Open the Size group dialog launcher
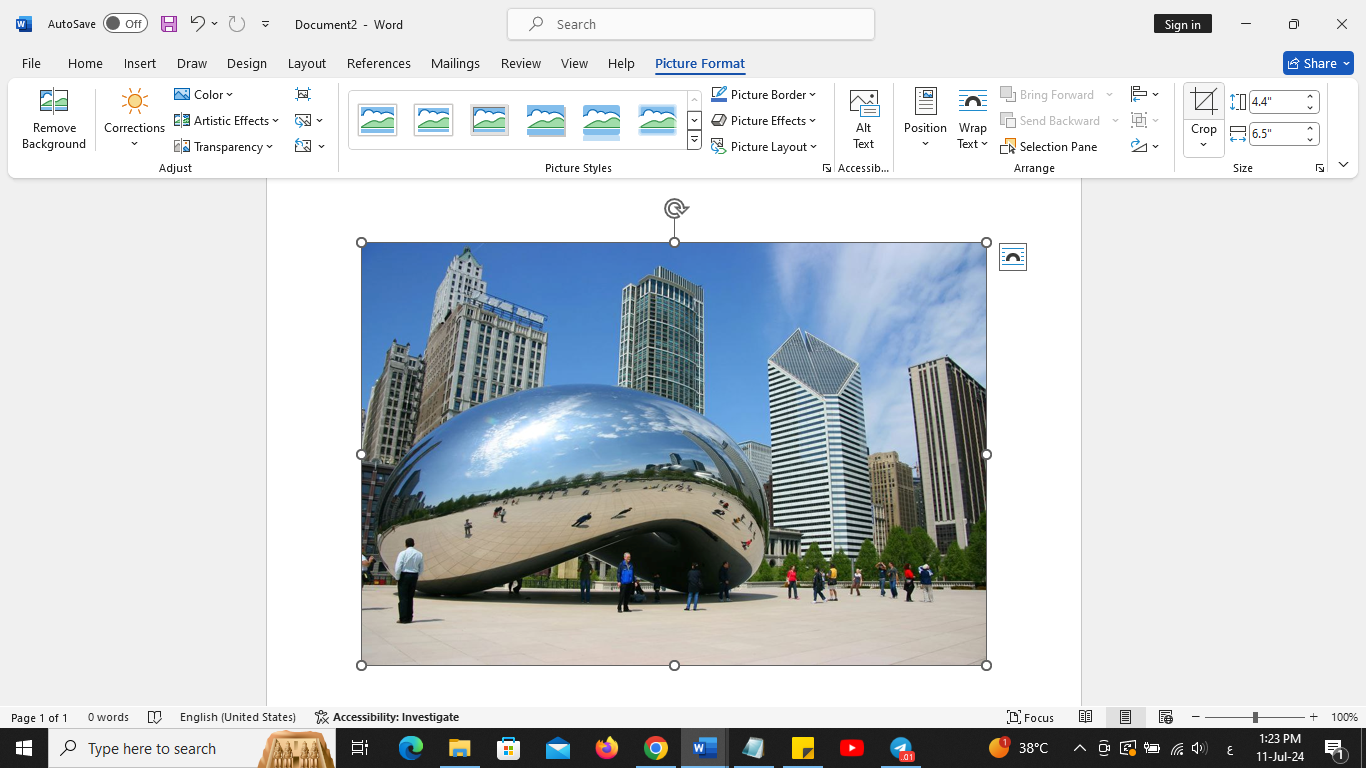Viewport: 1366px width, 768px height. pyautogui.click(x=1321, y=168)
